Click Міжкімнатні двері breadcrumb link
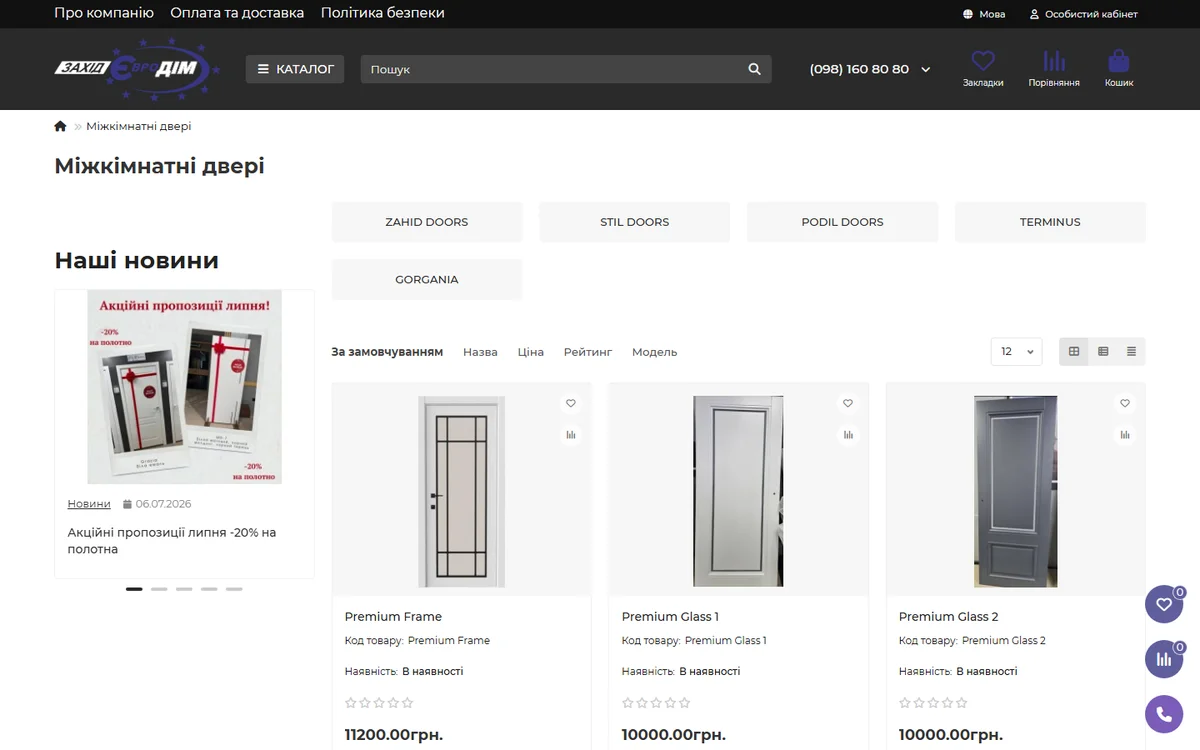1200x750 pixels. [139, 126]
